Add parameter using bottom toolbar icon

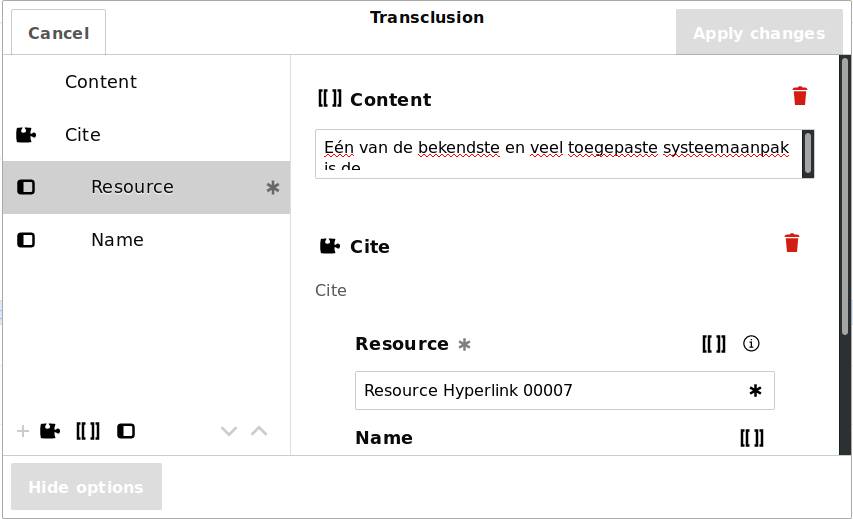[x=126, y=431]
